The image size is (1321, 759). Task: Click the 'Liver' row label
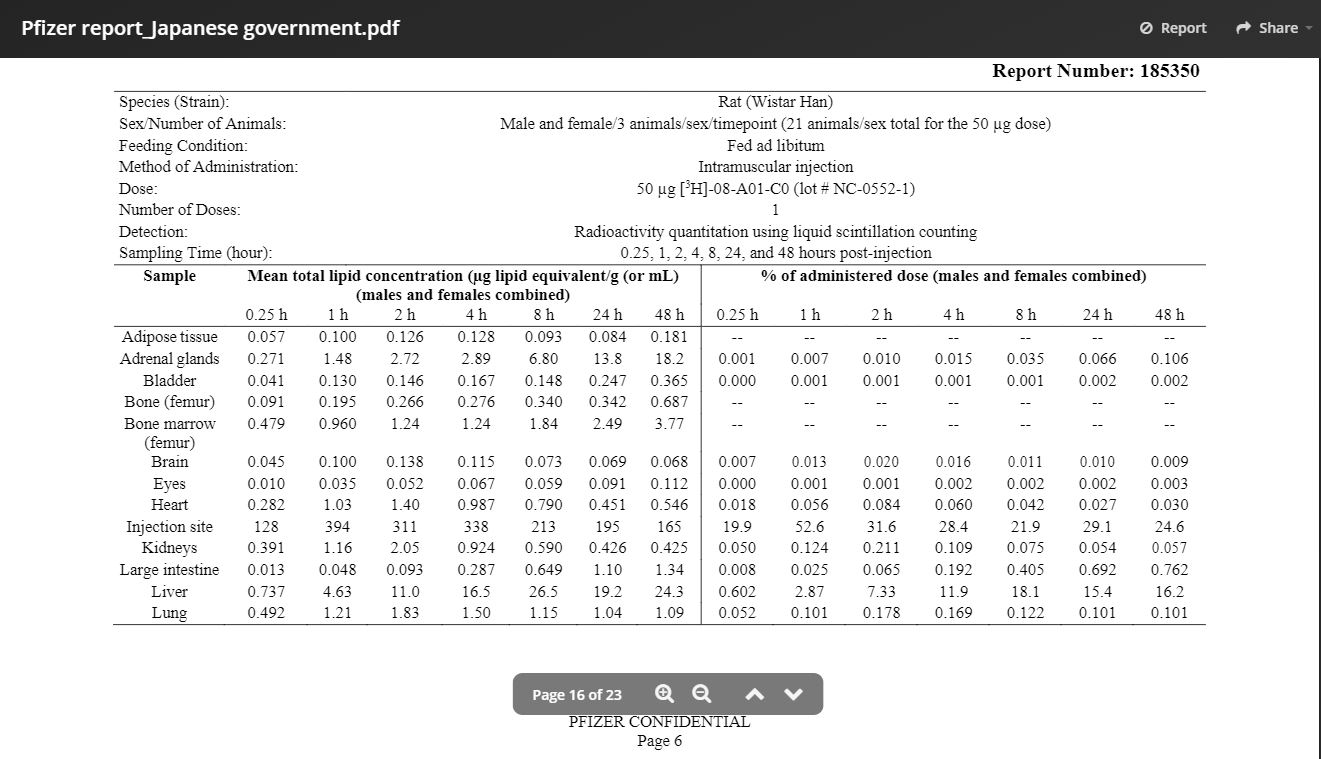click(x=169, y=591)
